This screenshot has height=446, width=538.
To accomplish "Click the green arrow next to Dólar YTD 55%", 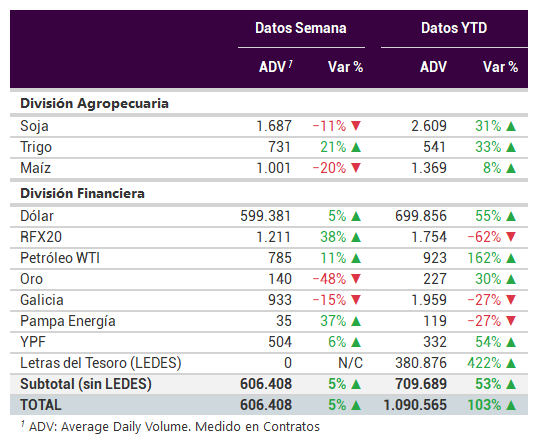I will pos(511,216).
